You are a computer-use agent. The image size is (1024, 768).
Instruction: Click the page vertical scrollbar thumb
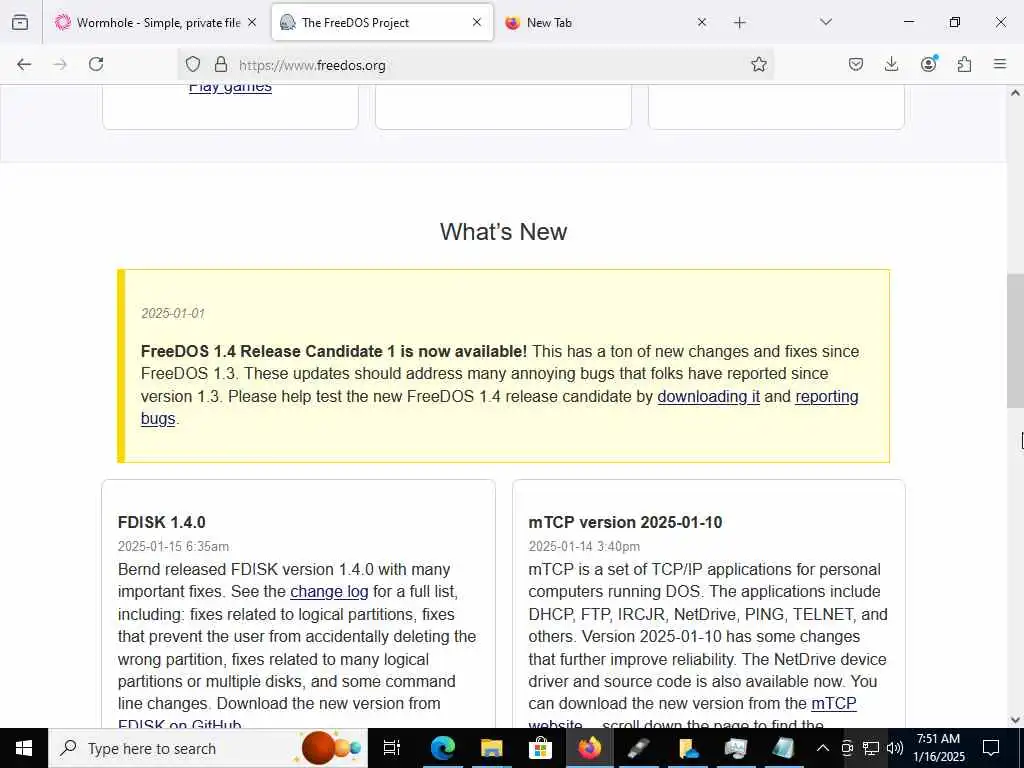[1015, 341]
